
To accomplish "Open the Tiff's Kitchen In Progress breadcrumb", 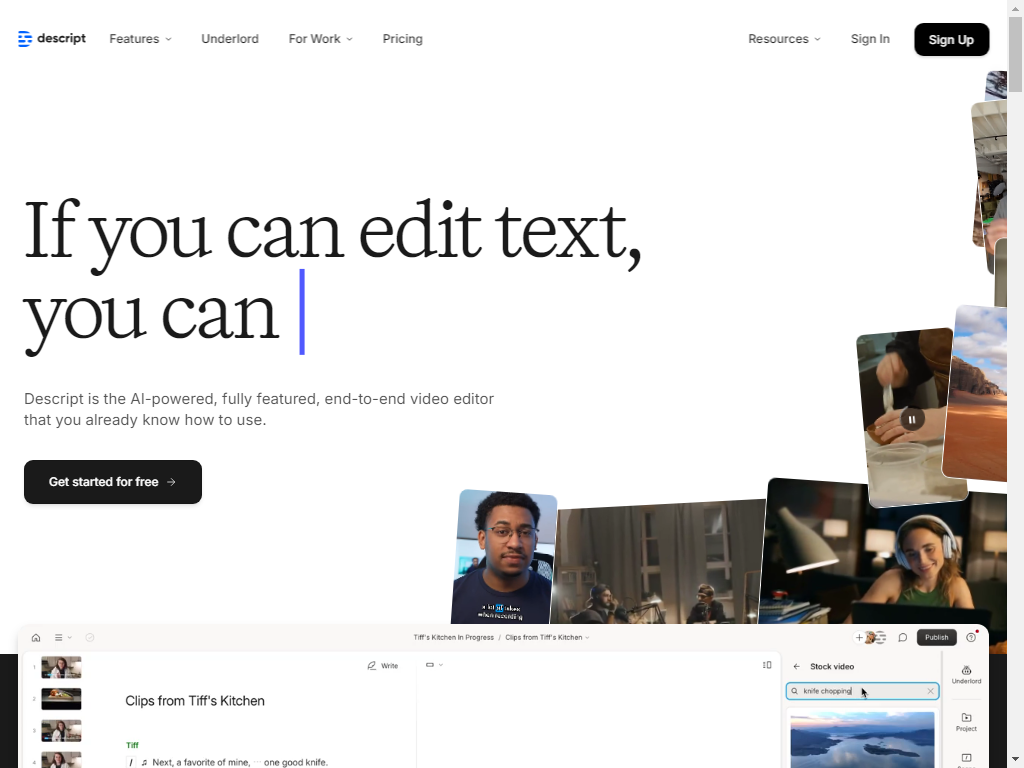I will (x=453, y=637).
